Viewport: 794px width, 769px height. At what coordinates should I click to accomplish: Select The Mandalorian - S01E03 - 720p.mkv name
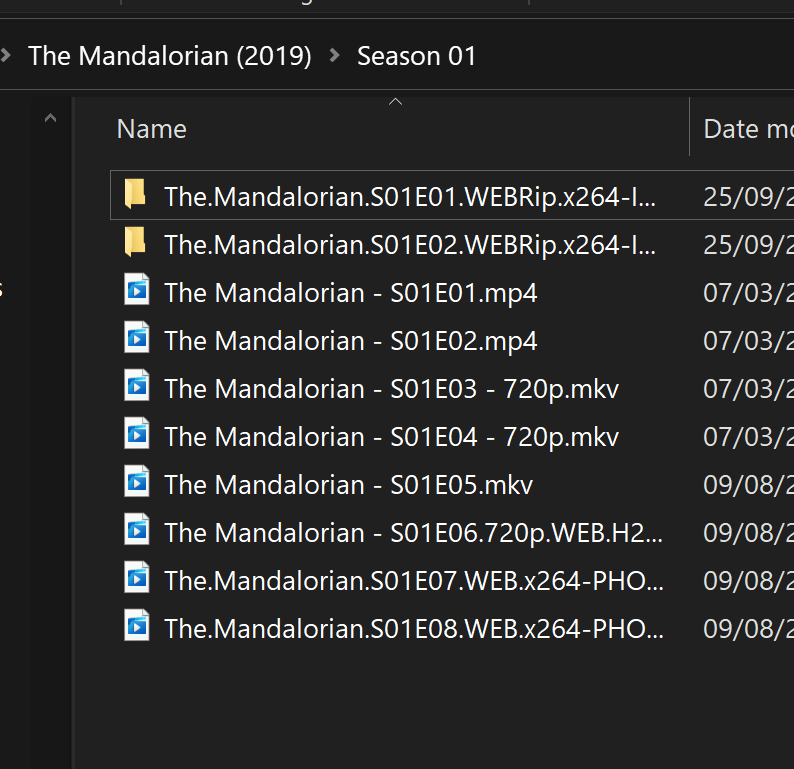click(391, 388)
